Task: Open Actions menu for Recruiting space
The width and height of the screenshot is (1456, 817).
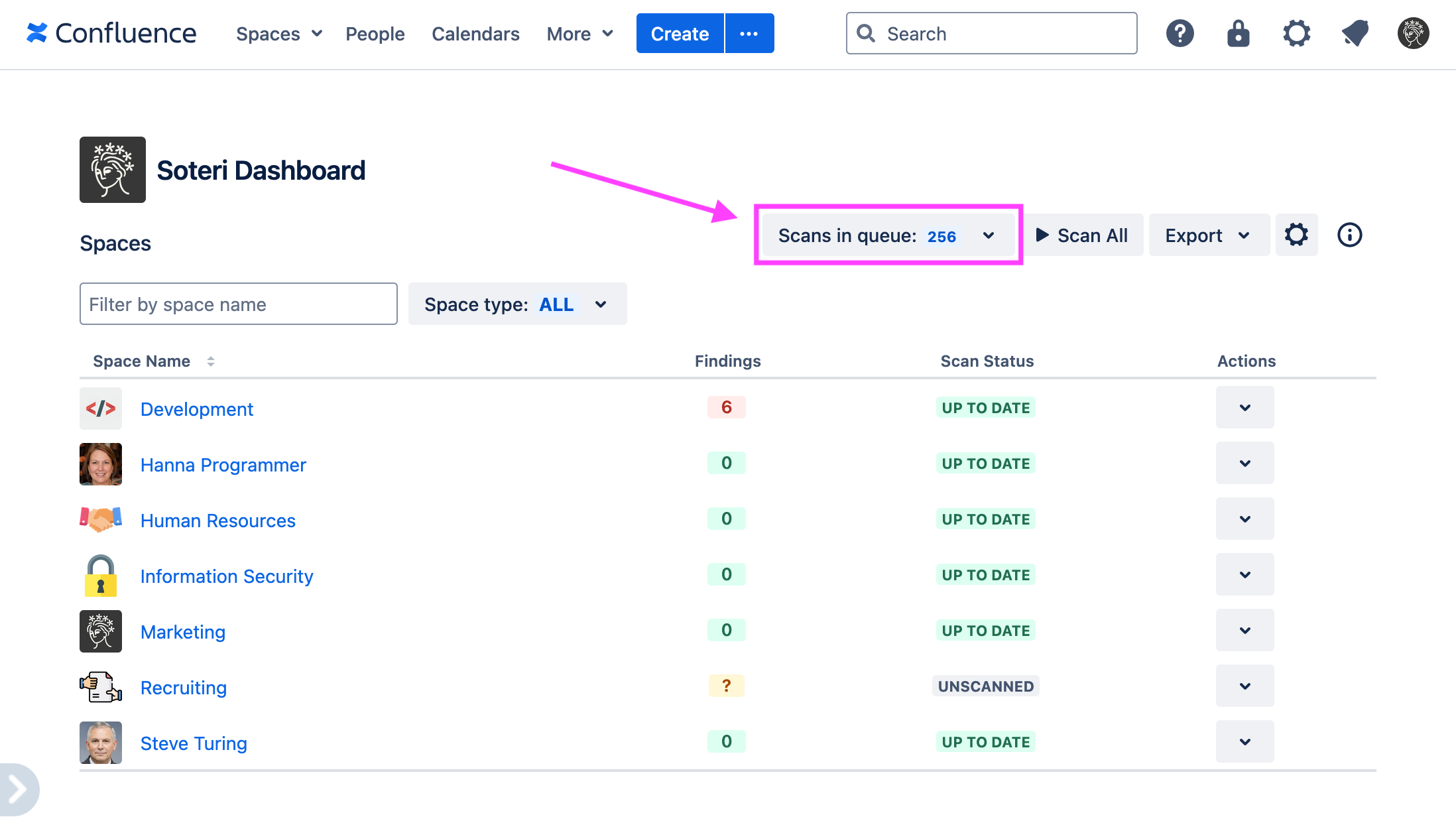Action: pos(1244,686)
